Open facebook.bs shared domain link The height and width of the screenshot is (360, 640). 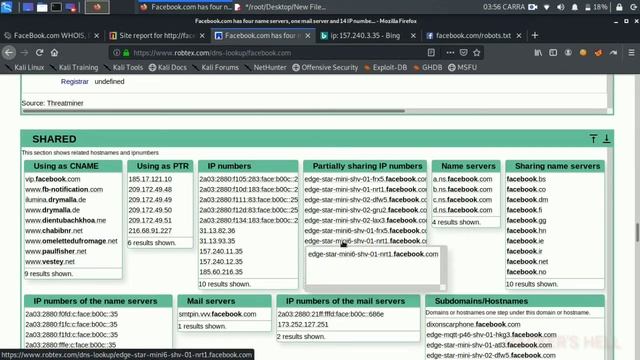(x=526, y=179)
